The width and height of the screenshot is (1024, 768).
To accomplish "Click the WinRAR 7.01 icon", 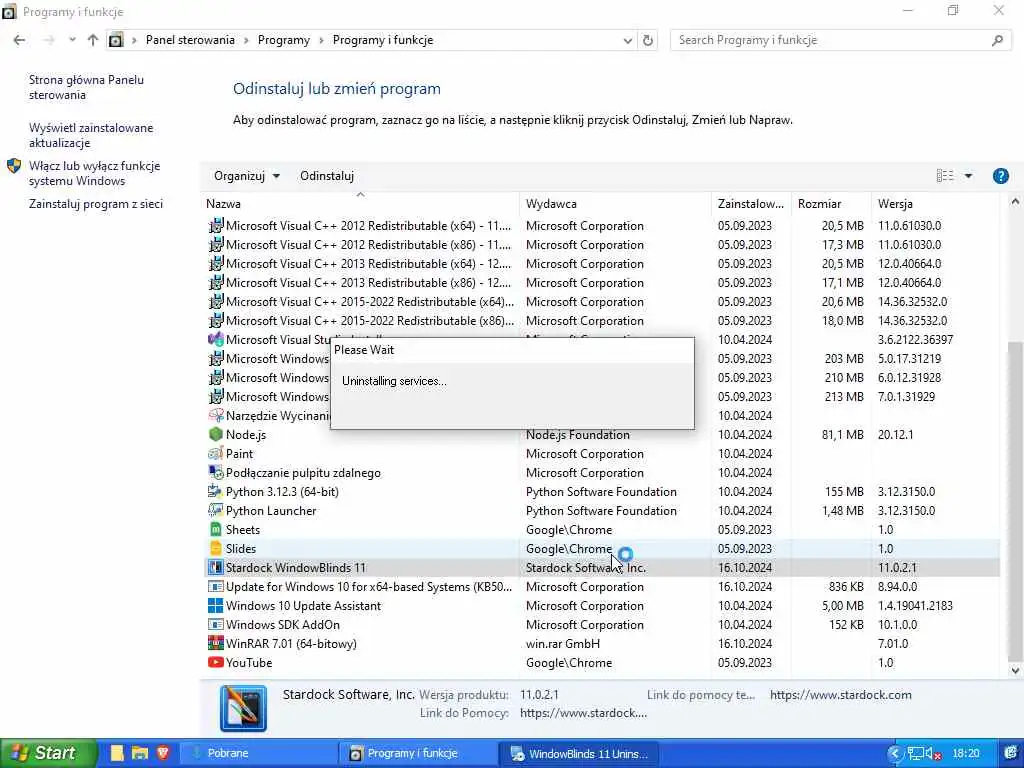I will pos(216,643).
